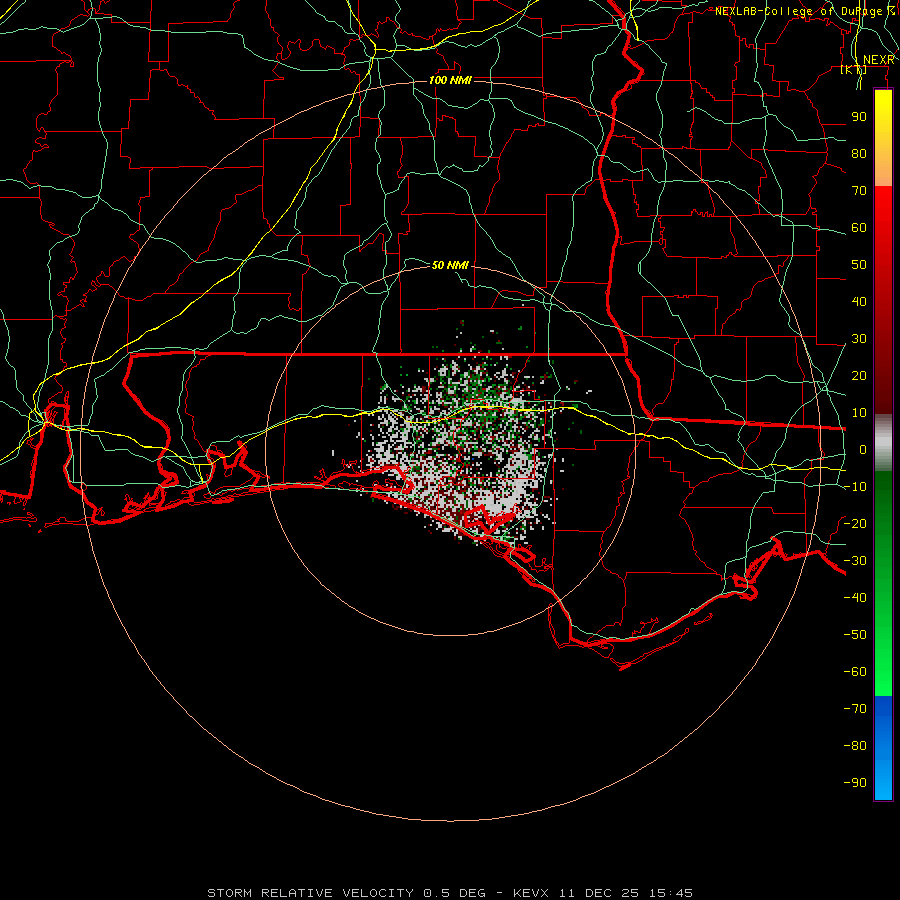900x900 pixels.
Task: Click the 15:45 timestamp text
Action: [671, 893]
